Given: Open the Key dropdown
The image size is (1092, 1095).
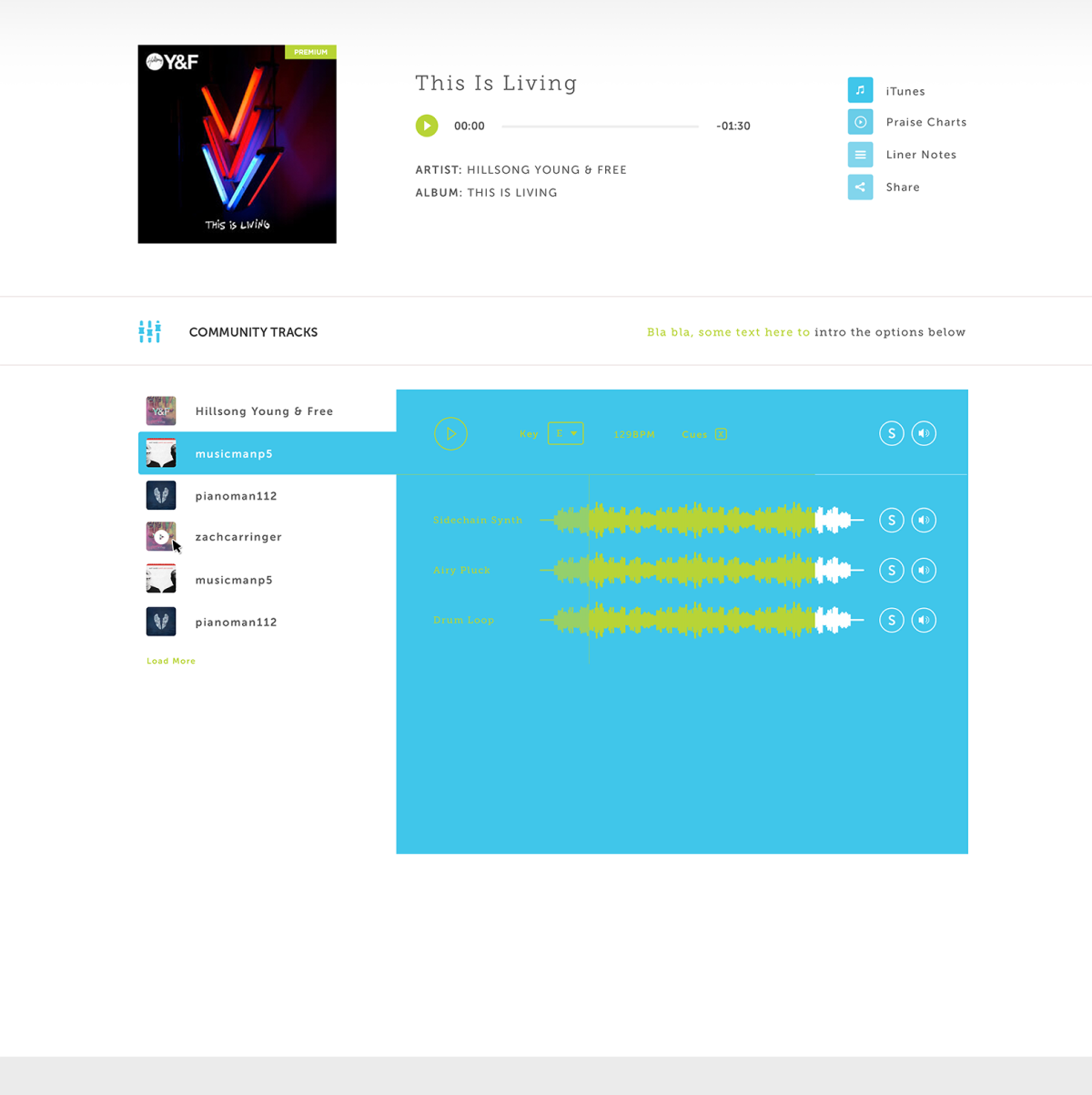Looking at the screenshot, I should point(565,433).
